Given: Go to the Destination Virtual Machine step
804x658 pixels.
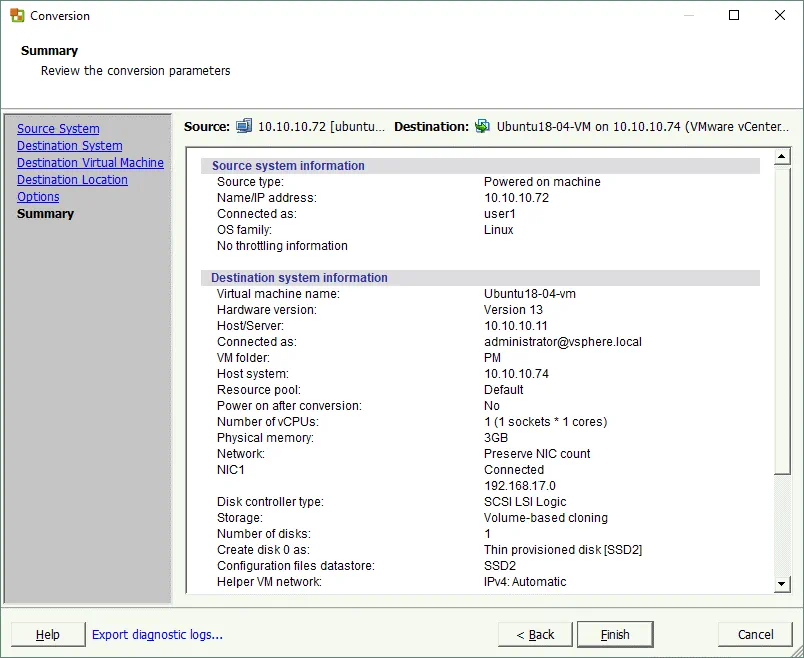Looking at the screenshot, I should [90, 162].
